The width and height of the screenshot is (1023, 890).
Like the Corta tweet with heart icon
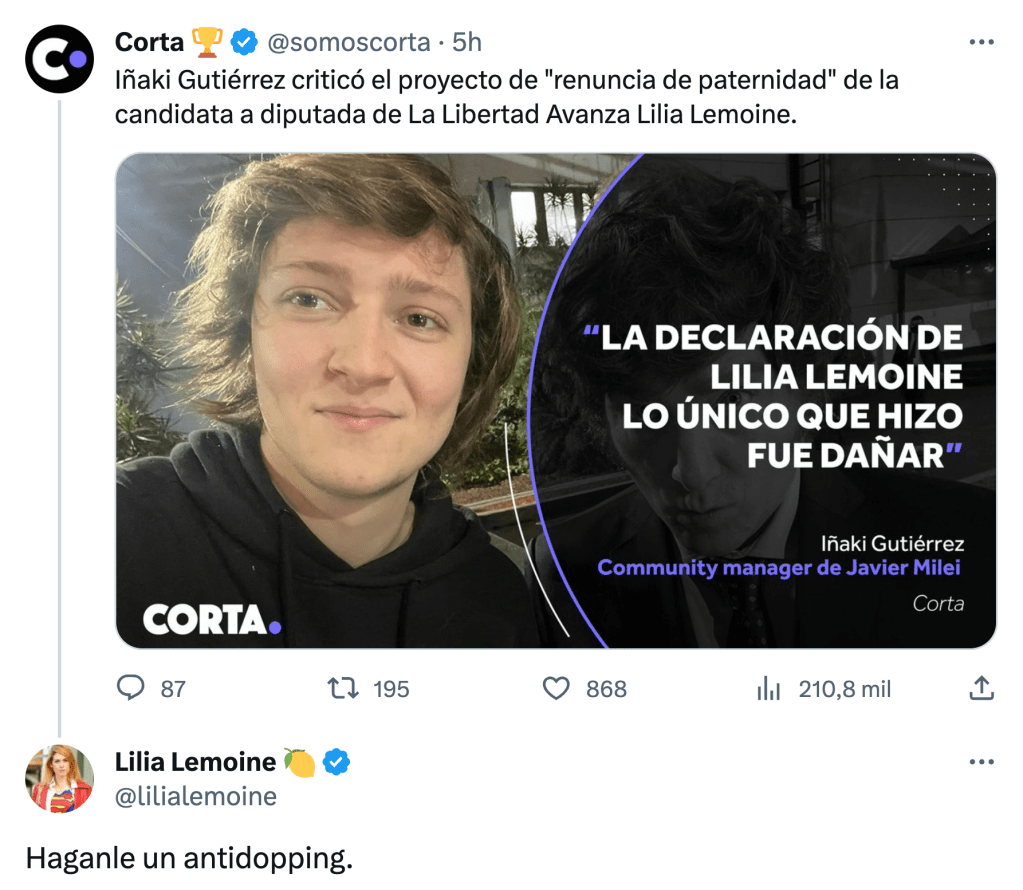coord(556,688)
